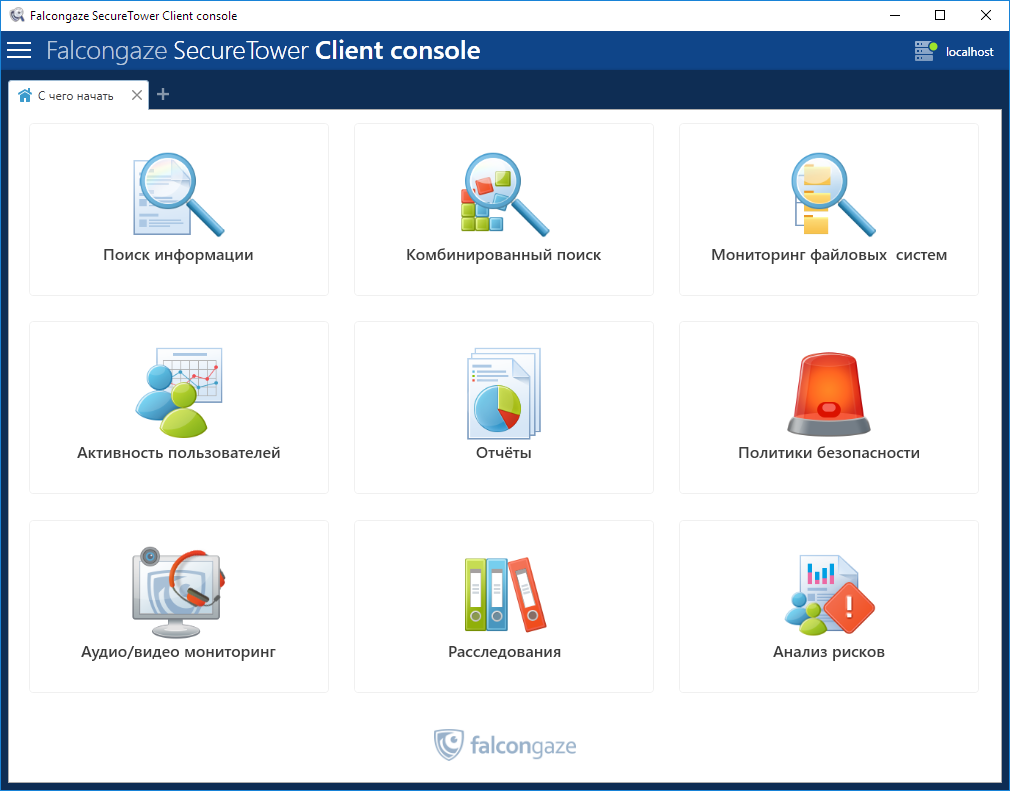Open Мониторинг файловых систем folder icon

[x=834, y=194]
